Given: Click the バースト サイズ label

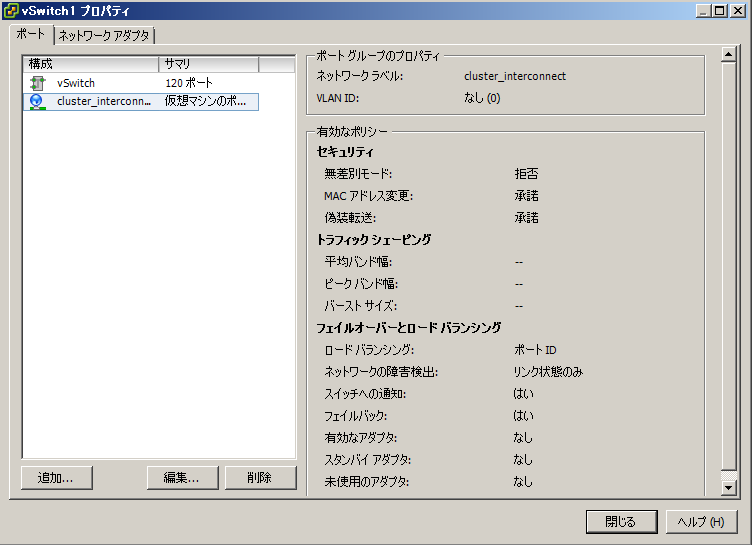Looking at the screenshot, I should coord(360,306).
